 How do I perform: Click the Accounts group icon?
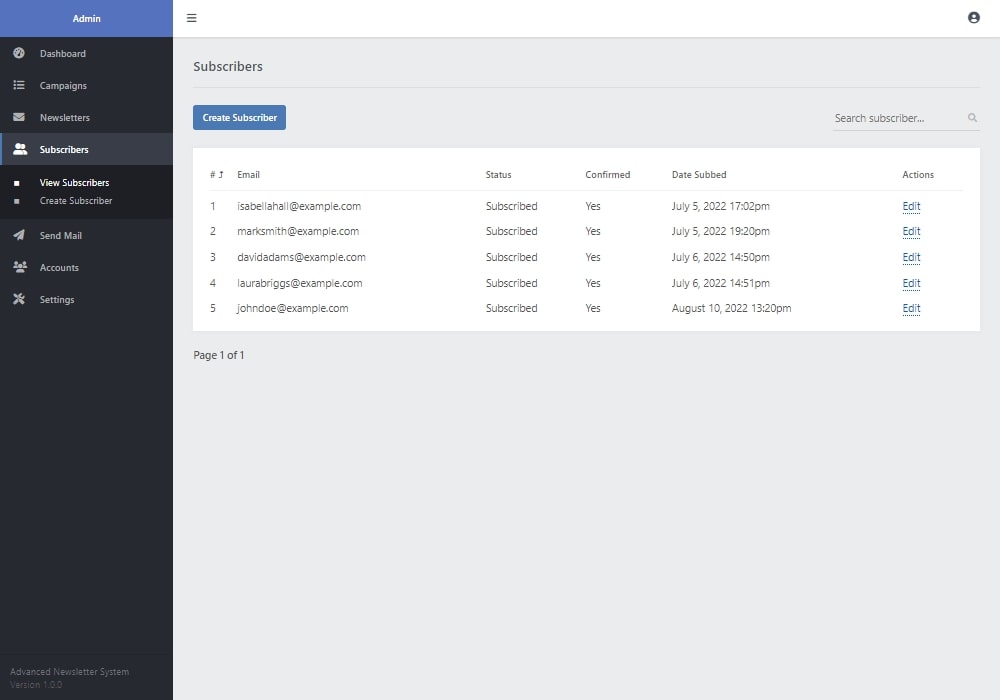click(x=20, y=266)
